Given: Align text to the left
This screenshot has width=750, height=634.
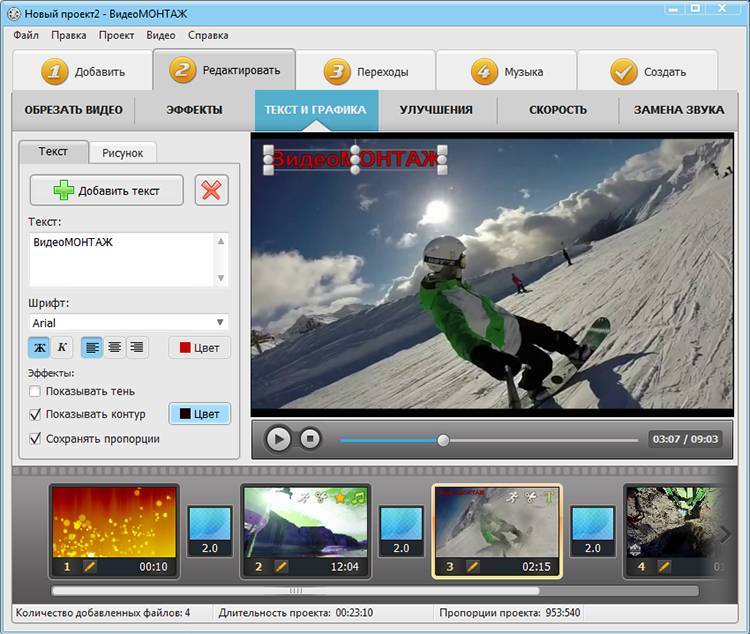Looking at the screenshot, I should pos(91,347).
